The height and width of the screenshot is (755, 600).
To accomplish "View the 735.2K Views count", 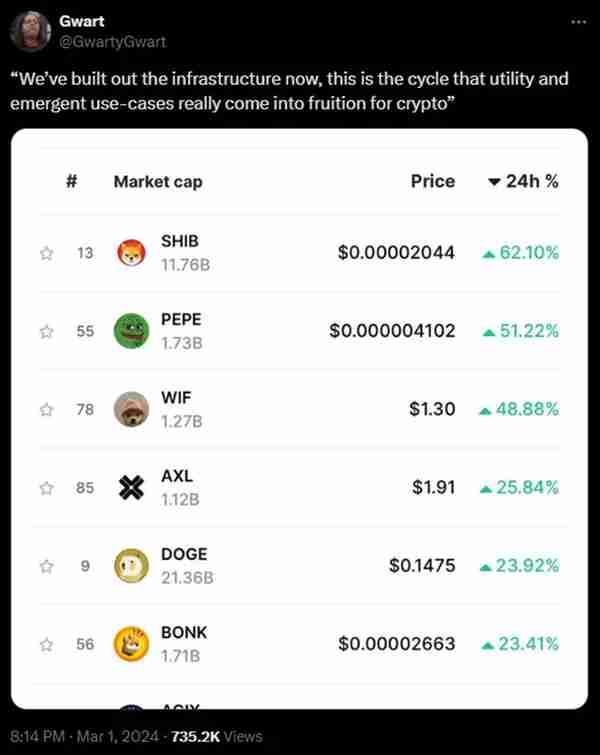I will tap(217, 736).
